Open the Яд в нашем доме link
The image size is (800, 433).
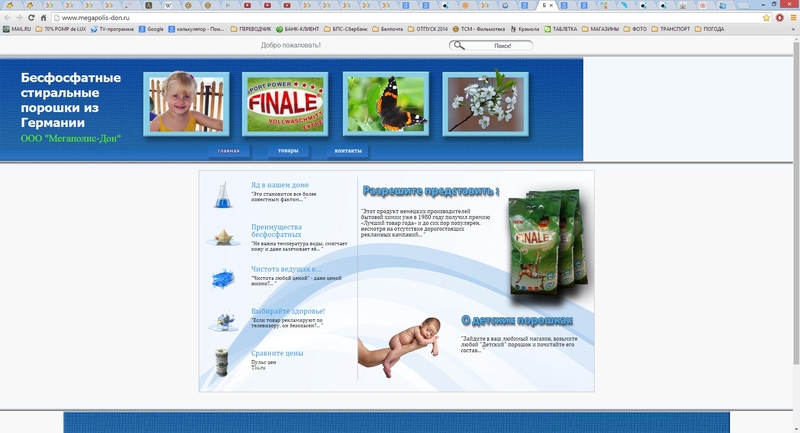tap(279, 185)
